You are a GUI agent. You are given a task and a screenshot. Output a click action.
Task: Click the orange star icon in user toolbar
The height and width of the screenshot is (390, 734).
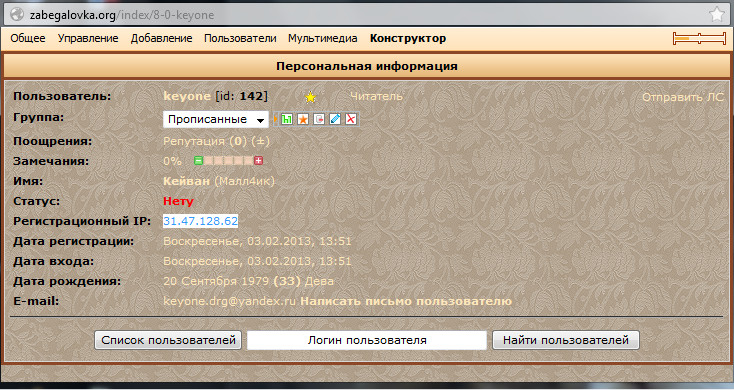click(x=303, y=119)
